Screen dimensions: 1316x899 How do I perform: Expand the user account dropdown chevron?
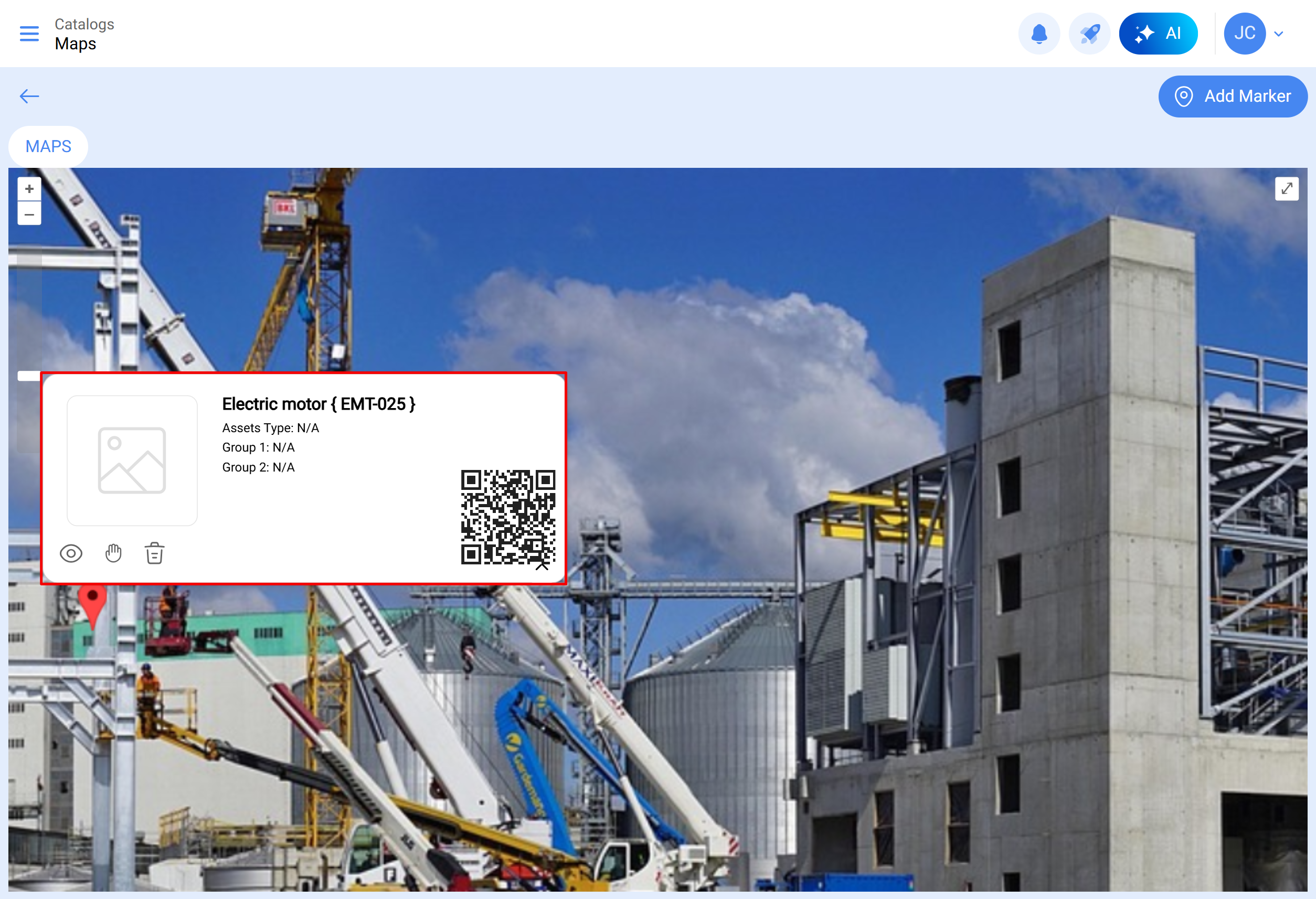pyautogui.click(x=1279, y=34)
